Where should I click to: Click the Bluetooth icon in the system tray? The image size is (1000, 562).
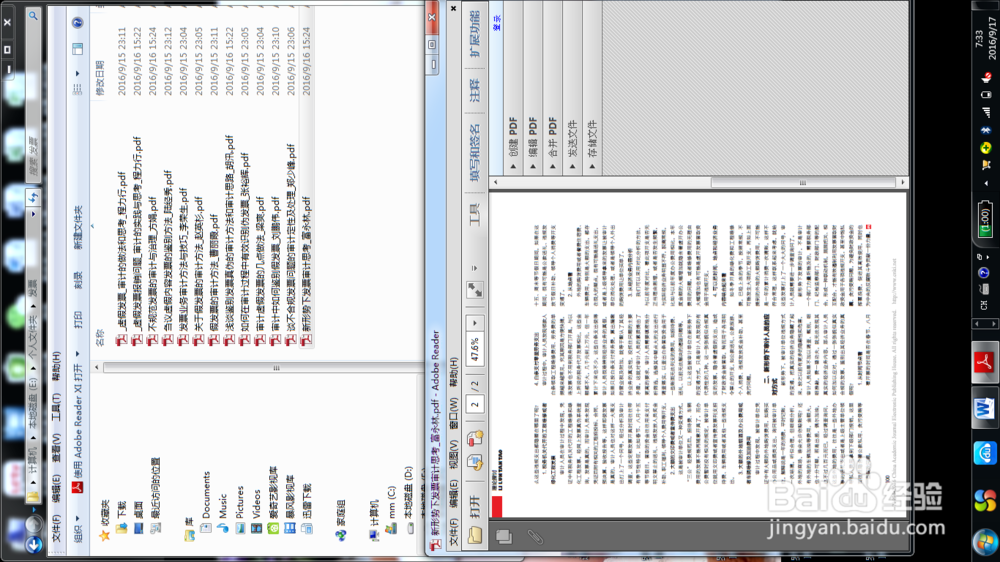click(x=985, y=130)
